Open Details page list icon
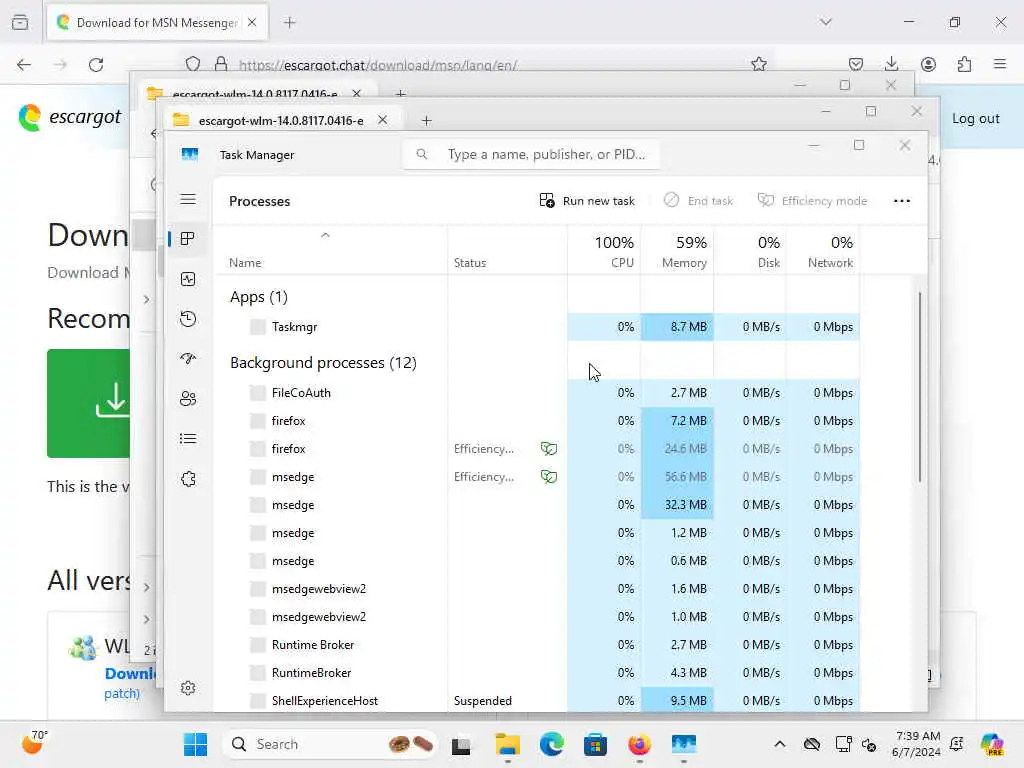This screenshot has width=1024, height=768. [188, 439]
